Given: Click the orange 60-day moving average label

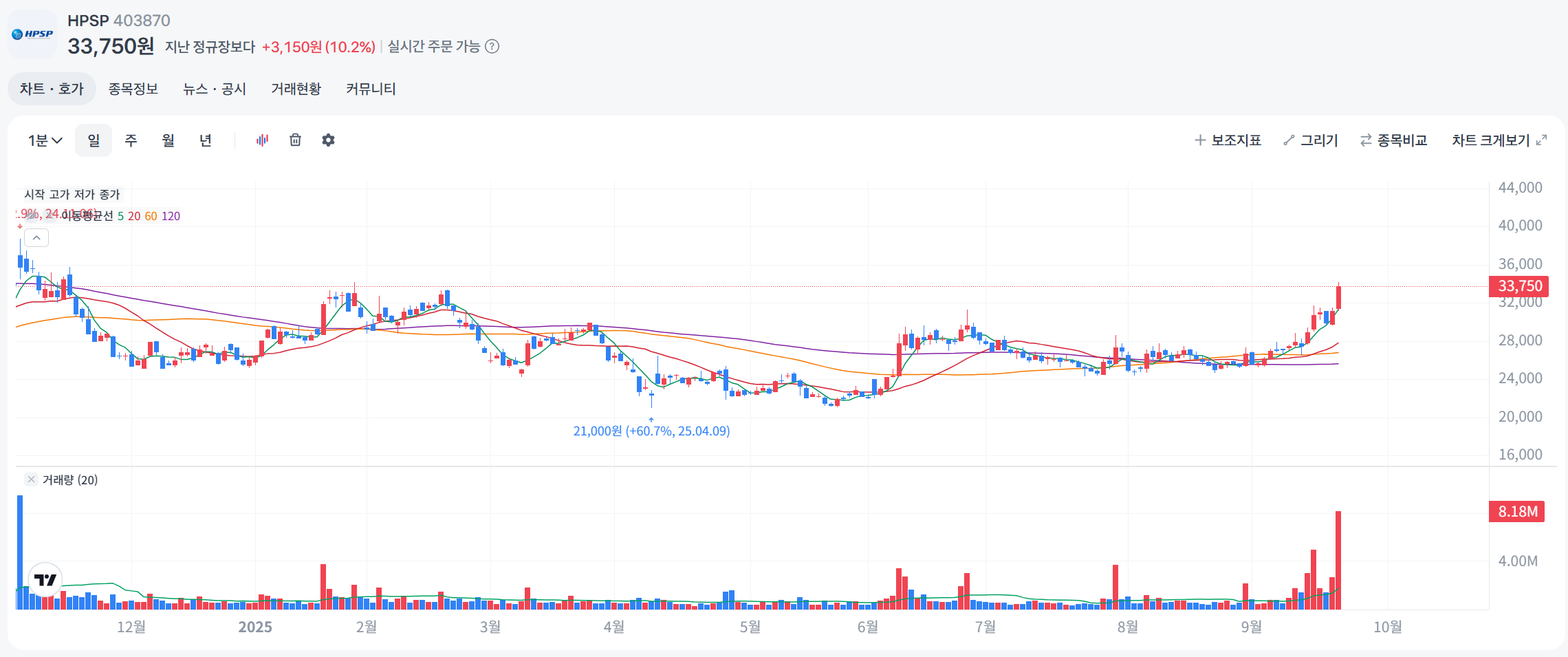Looking at the screenshot, I should pos(151,216).
